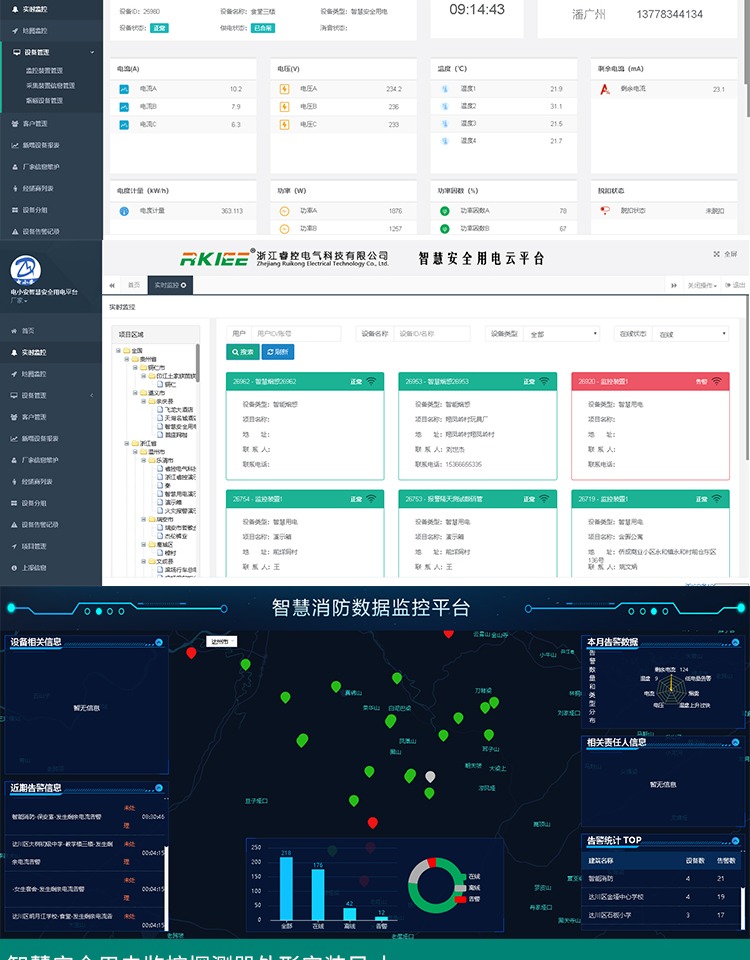Select 飞龙大酒店 in the project tree

click(x=178, y=410)
